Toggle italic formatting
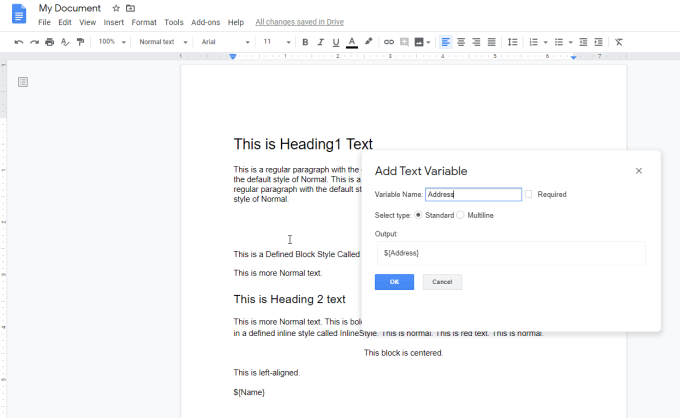Screen dimensions: 680x418 point(320,42)
